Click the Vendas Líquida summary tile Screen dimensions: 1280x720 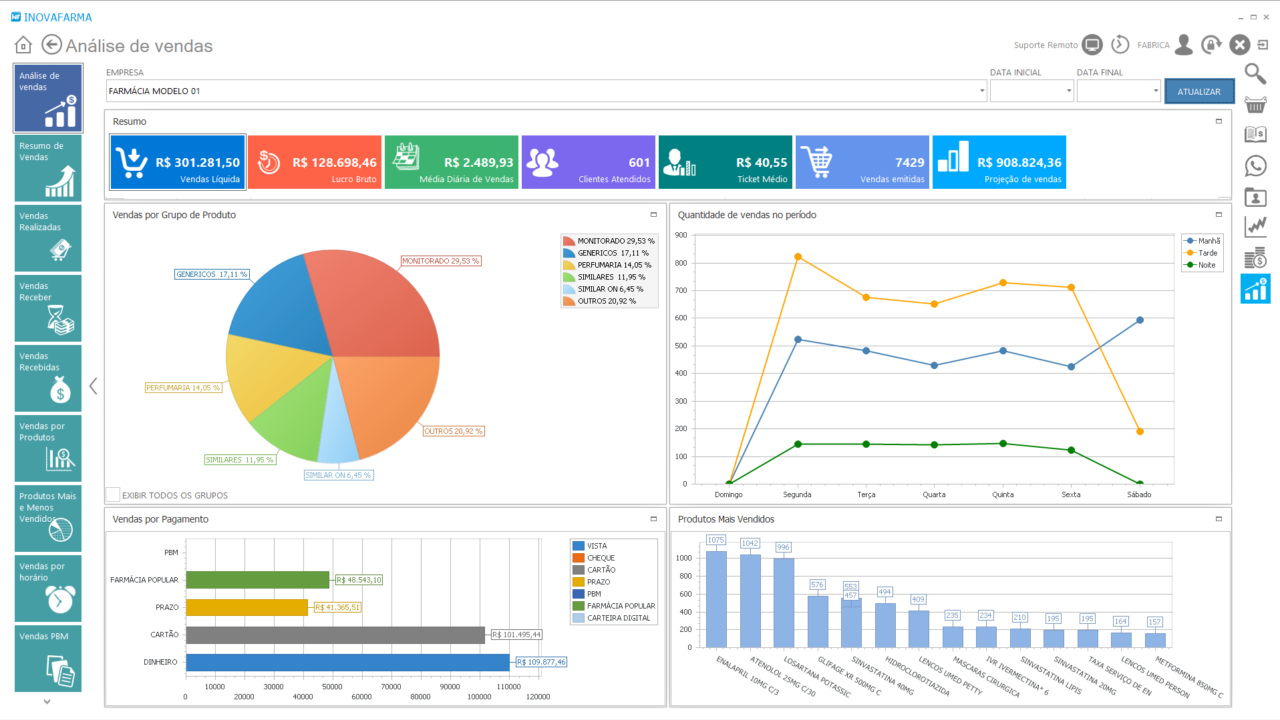click(178, 162)
